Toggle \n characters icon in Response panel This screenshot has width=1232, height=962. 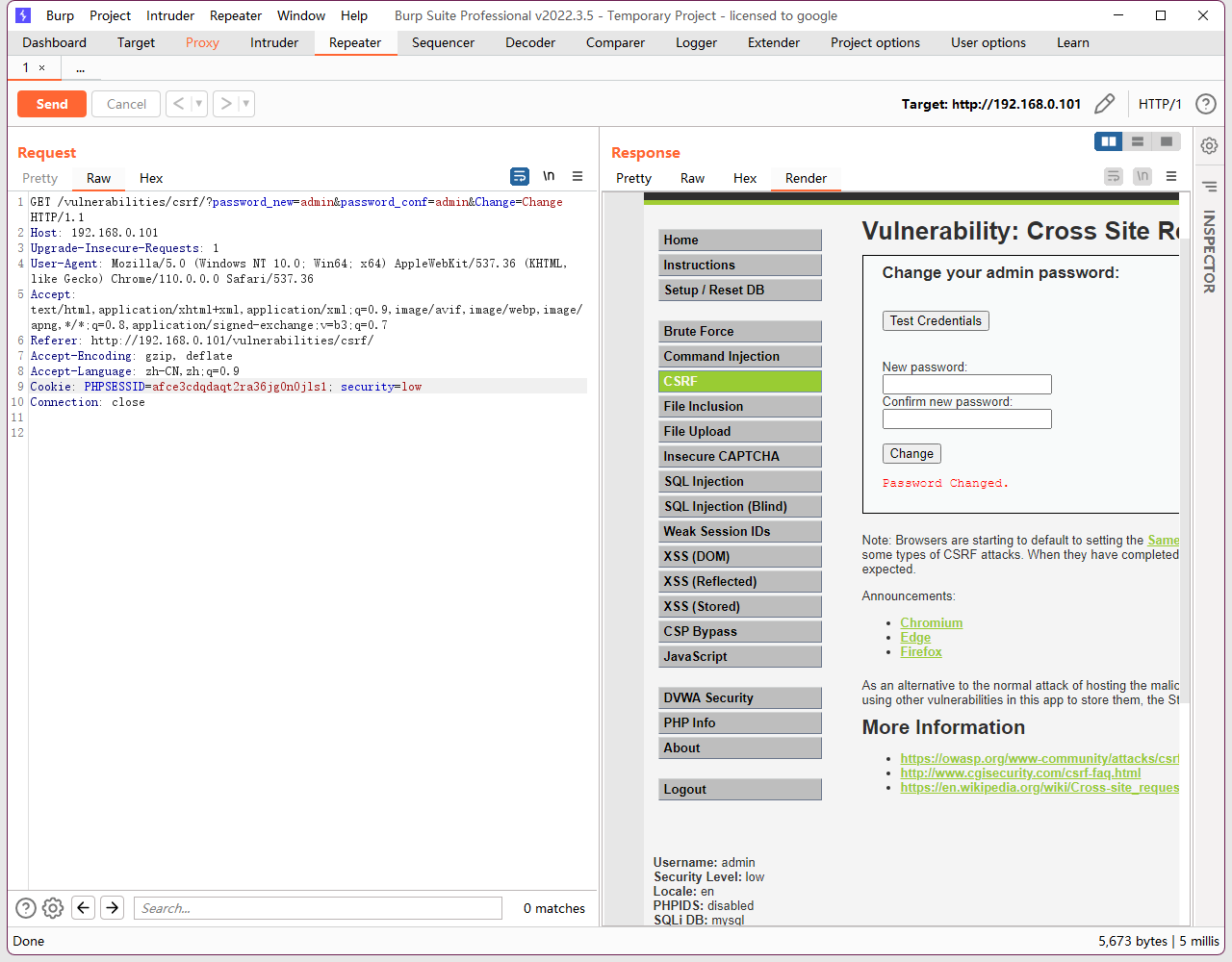[x=1142, y=176]
